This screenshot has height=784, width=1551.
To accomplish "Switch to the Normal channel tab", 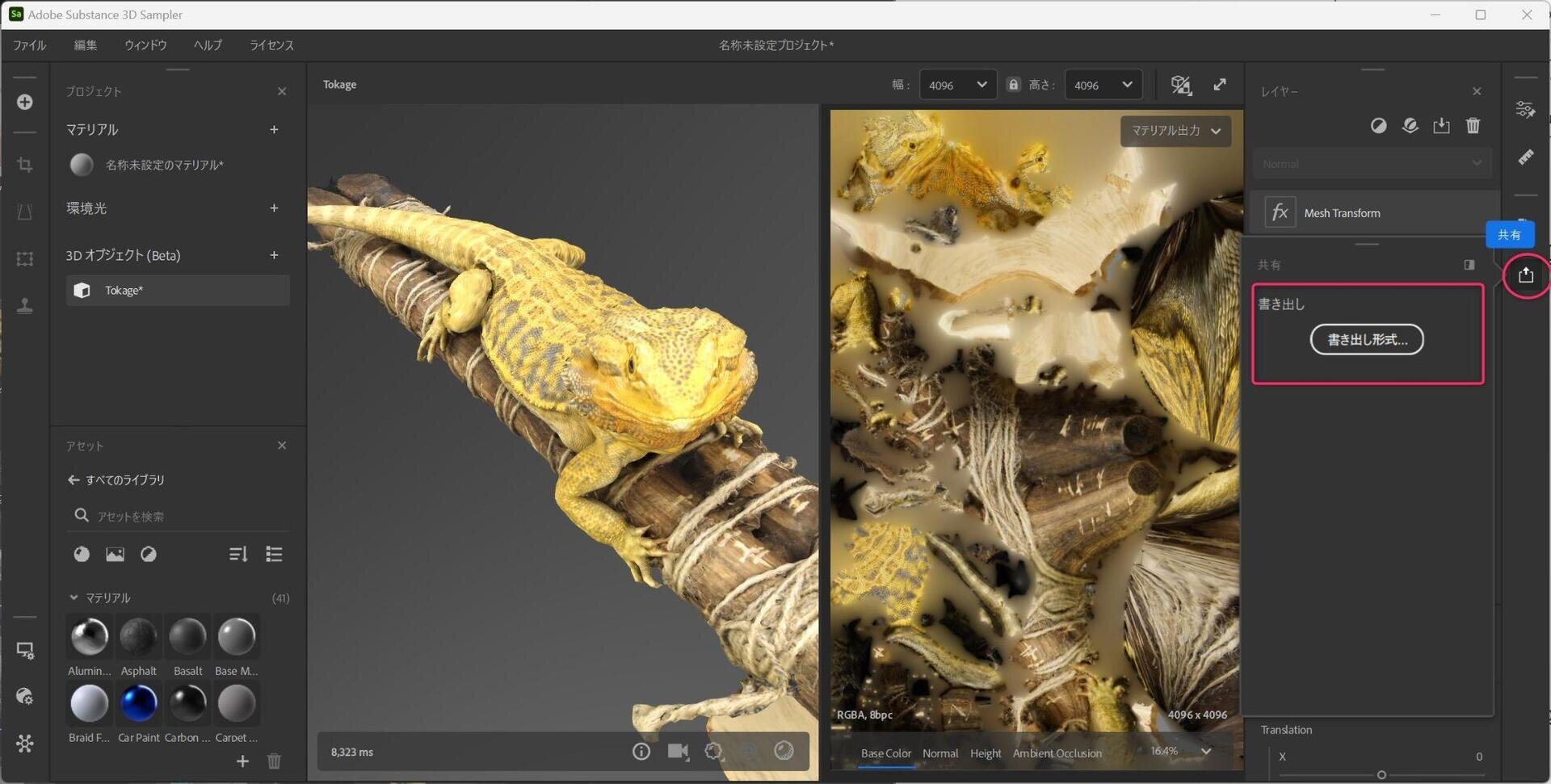I will click(940, 753).
